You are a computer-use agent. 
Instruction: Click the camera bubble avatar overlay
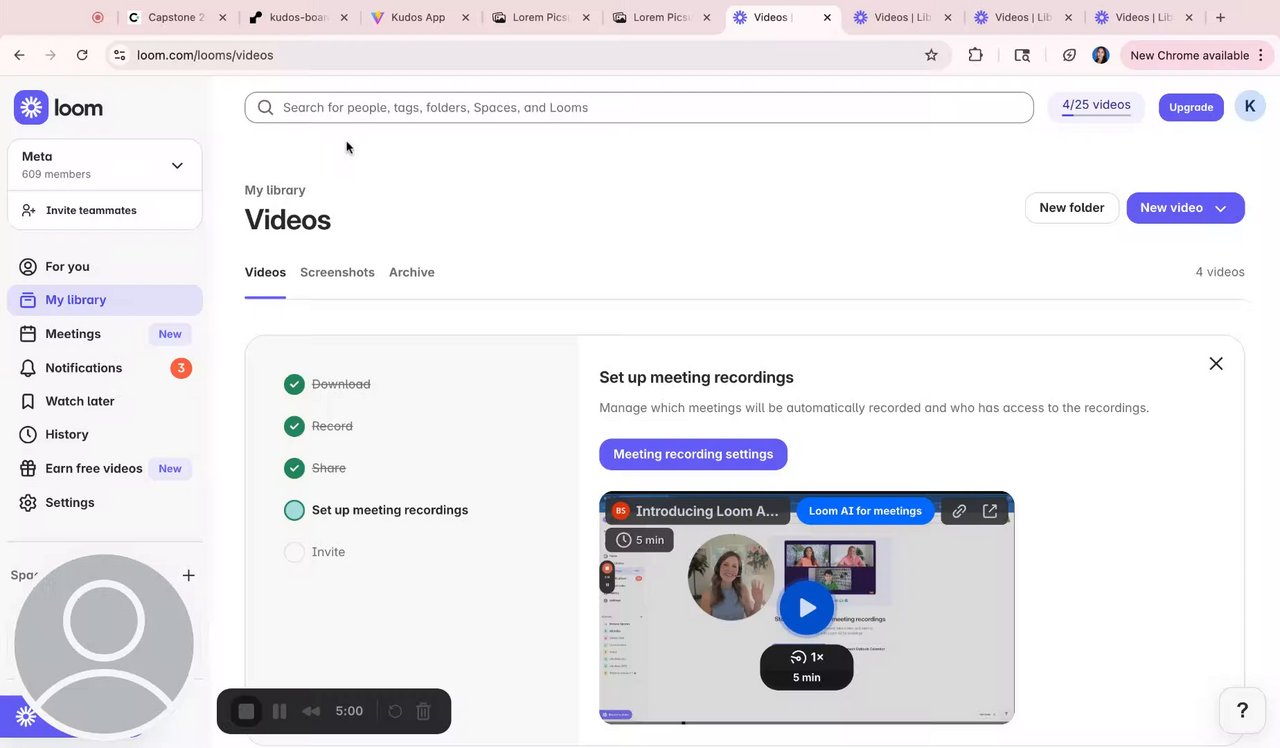pyautogui.click(x=104, y=645)
